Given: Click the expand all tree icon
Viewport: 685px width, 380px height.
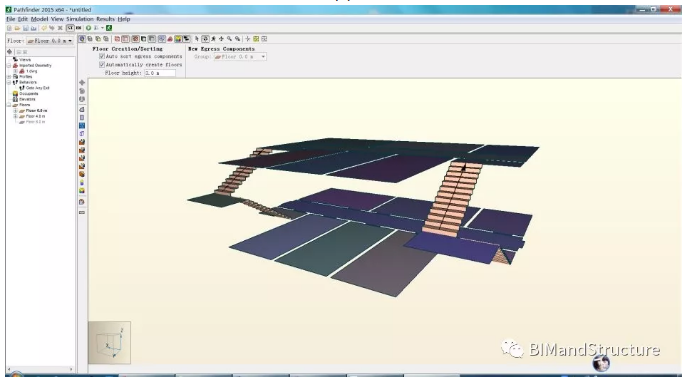Looking at the screenshot, I should (x=18, y=52).
